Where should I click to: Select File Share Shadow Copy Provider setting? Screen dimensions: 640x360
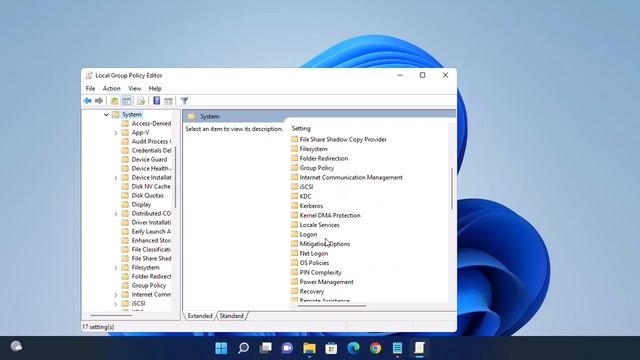tap(343, 139)
